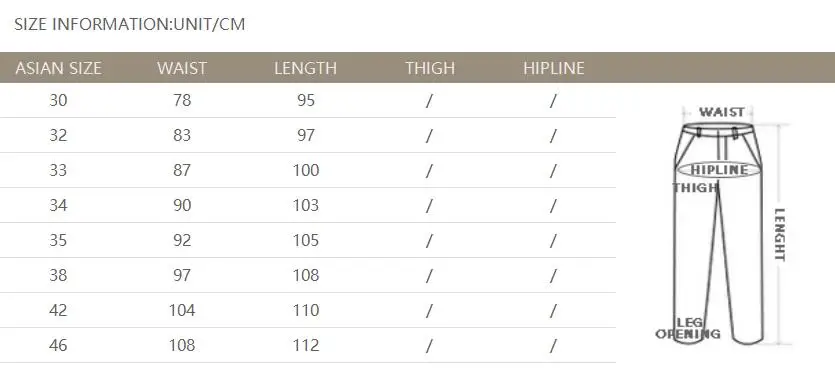Click the waist value 92
Image resolution: width=835 pixels, height=370 pixels.
click(x=182, y=241)
